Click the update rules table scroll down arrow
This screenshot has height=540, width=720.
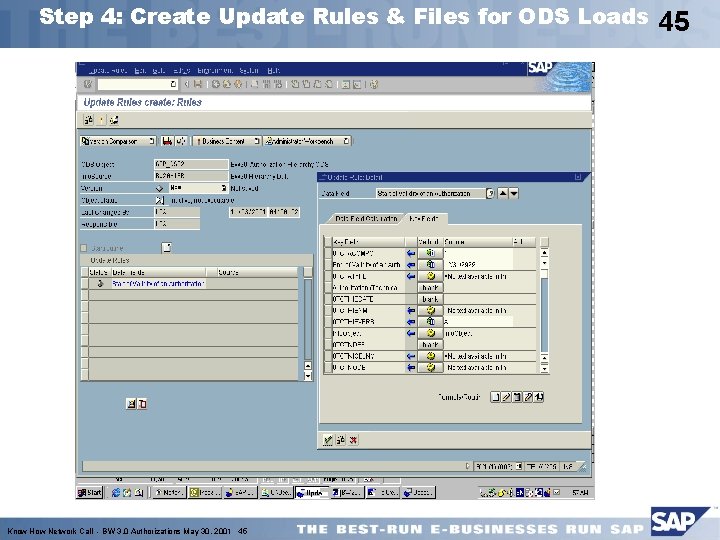click(x=308, y=376)
